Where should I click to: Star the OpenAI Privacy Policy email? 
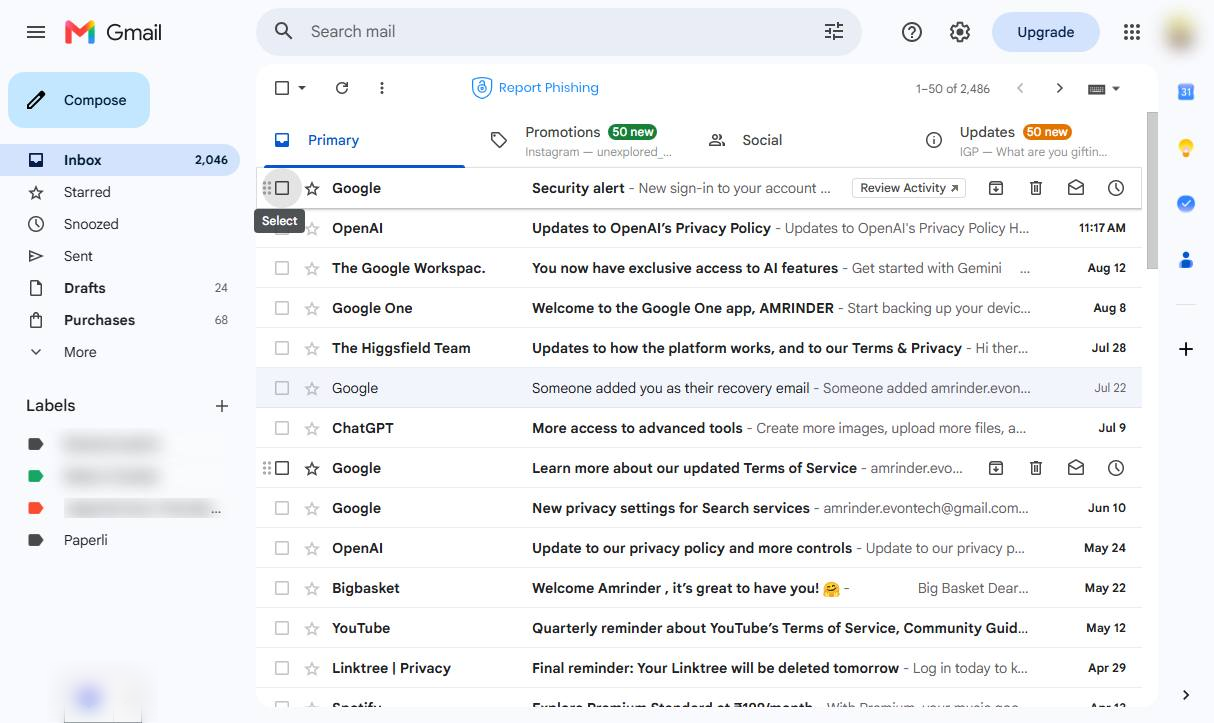coord(312,228)
